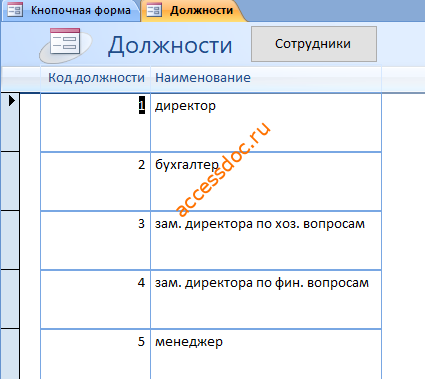This screenshot has height=379, width=425.
Task: Click the Код должности column header
Action: [x=96, y=78]
